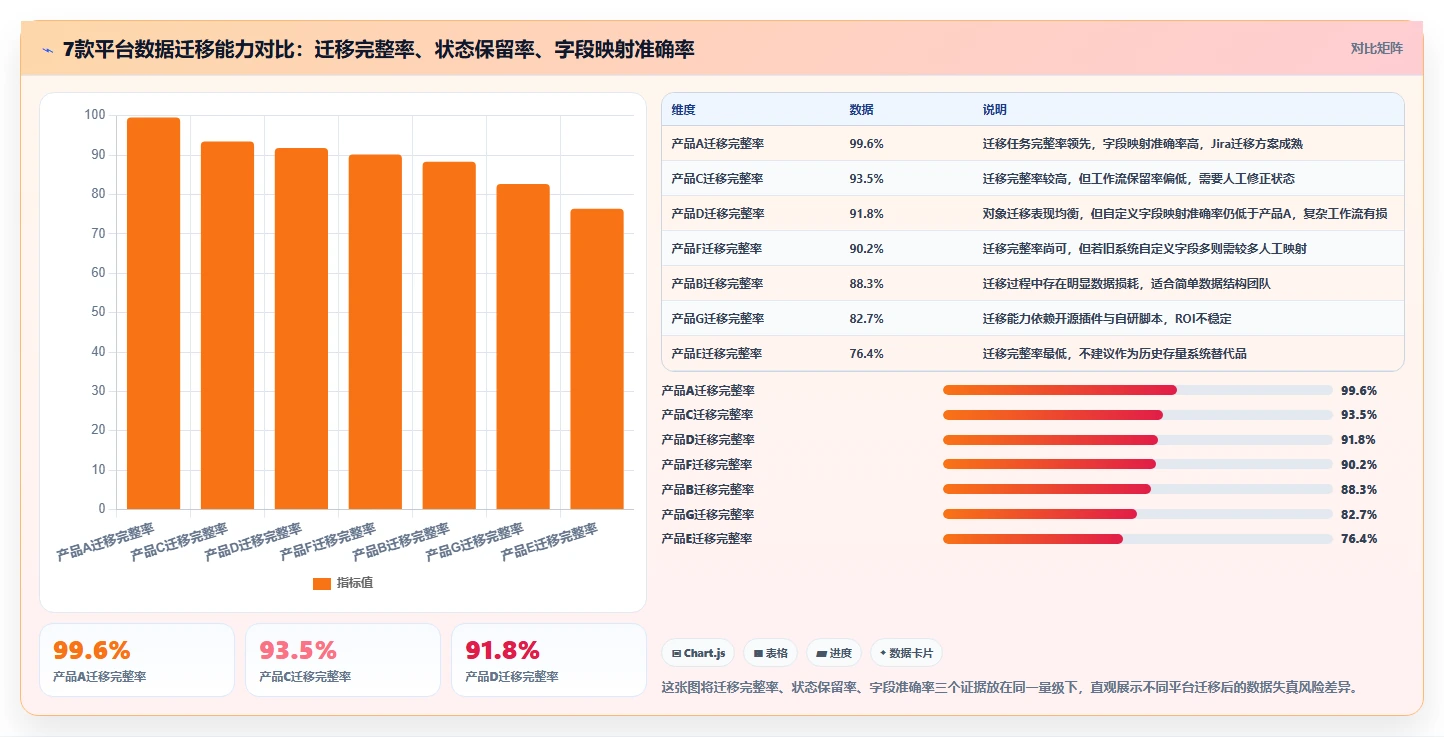The height and width of the screenshot is (737, 1444).
Task: Select table row 产品E迁移完整率
Action: tap(1033, 353)
